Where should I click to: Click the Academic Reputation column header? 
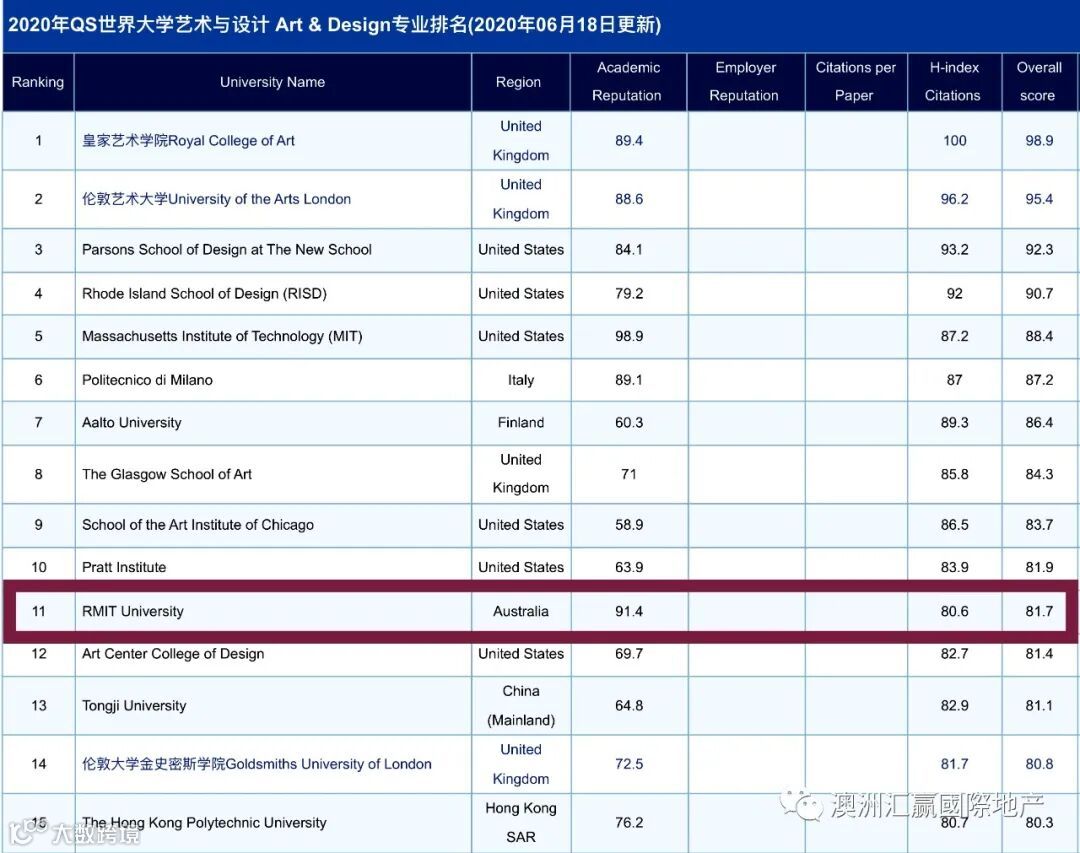pos(628,82)
